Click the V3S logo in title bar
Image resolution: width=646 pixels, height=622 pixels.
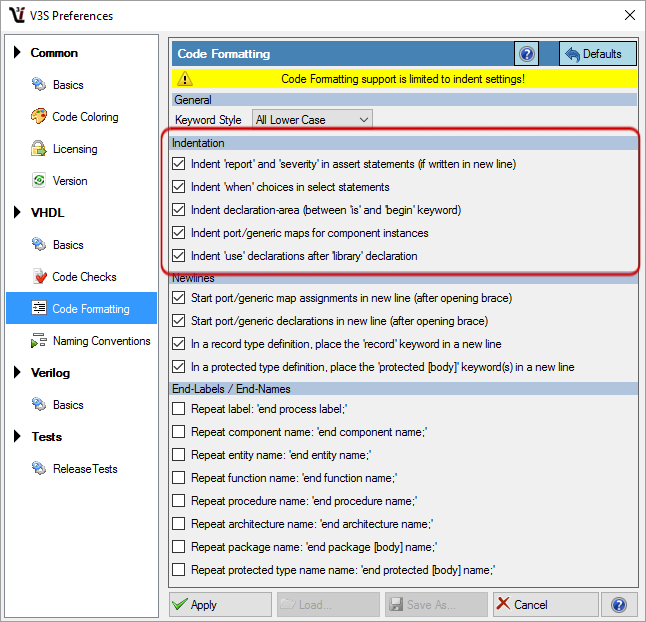[17, 15]
